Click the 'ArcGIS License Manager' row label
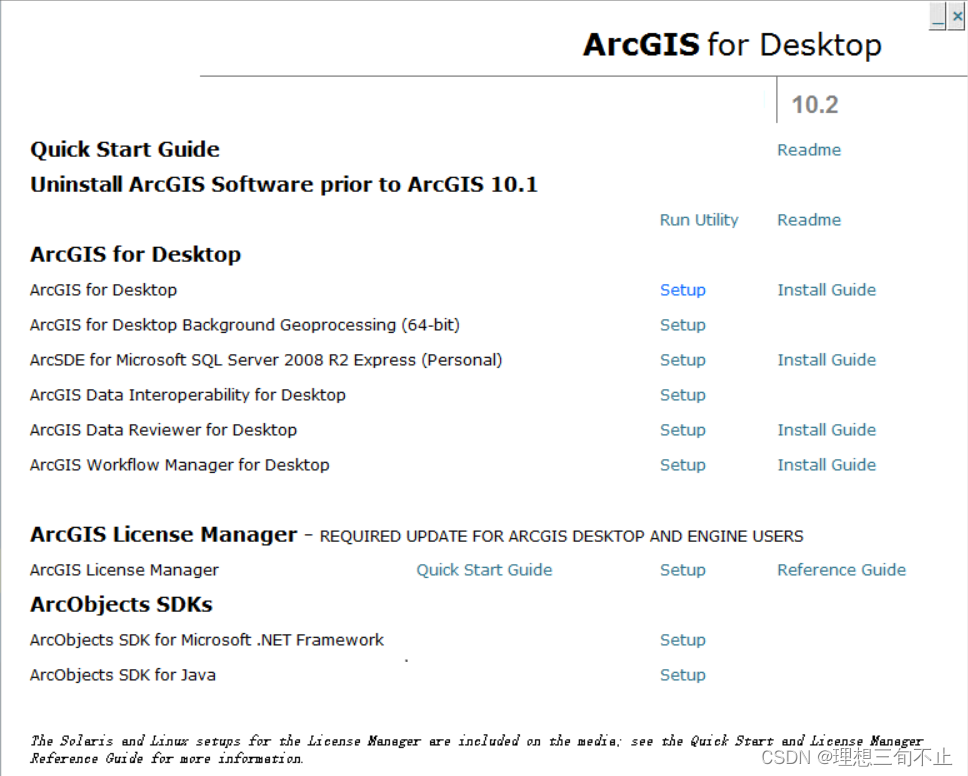This screenshot has height=776, width=968. 124,570
